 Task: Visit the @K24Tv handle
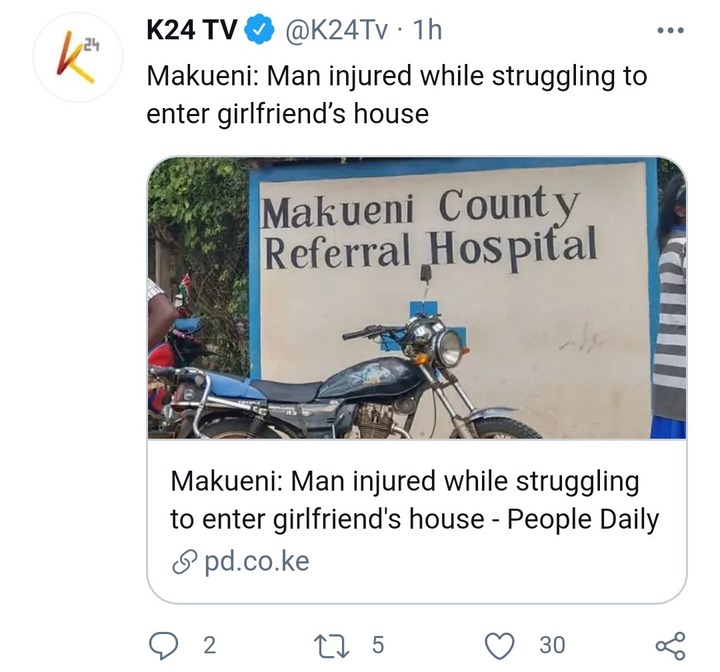[x=337, y=30]
